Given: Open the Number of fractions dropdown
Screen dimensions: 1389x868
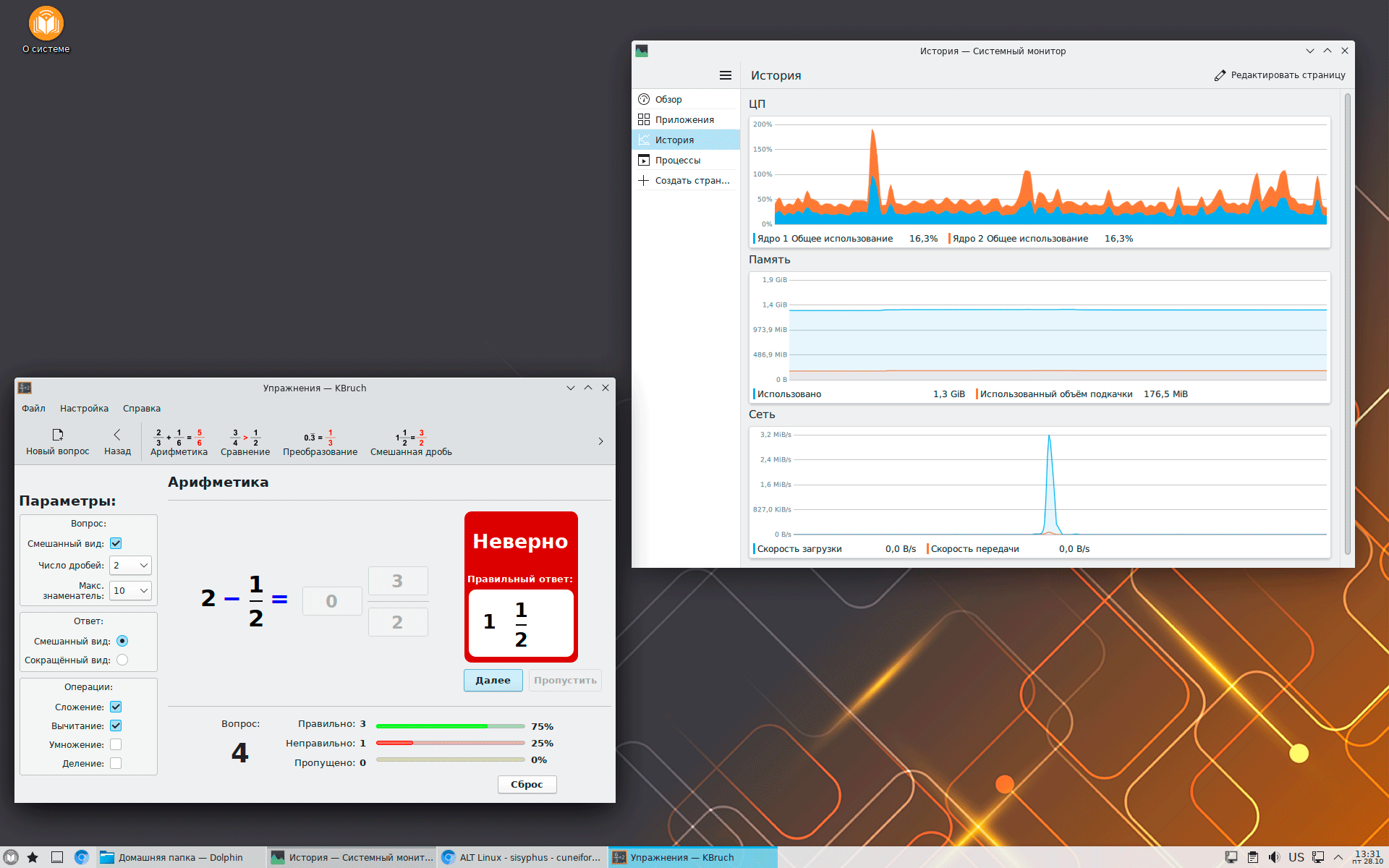Looking at the screenshot, I should [x=131, y=565].
